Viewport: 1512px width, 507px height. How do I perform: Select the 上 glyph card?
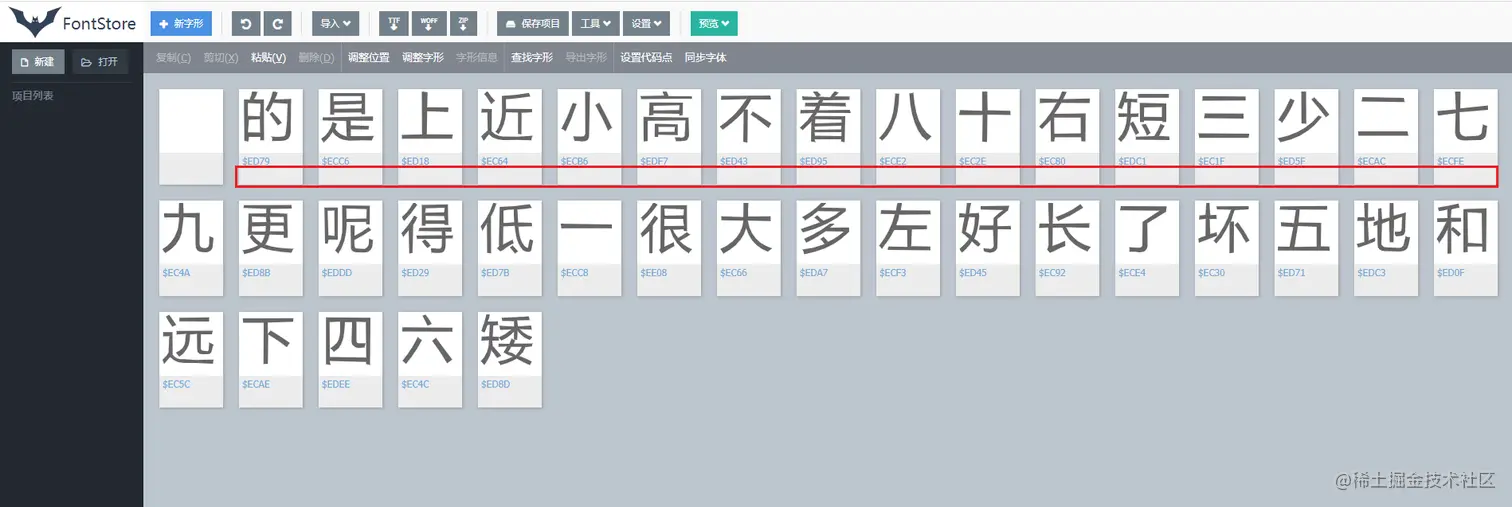pos(430,136)
